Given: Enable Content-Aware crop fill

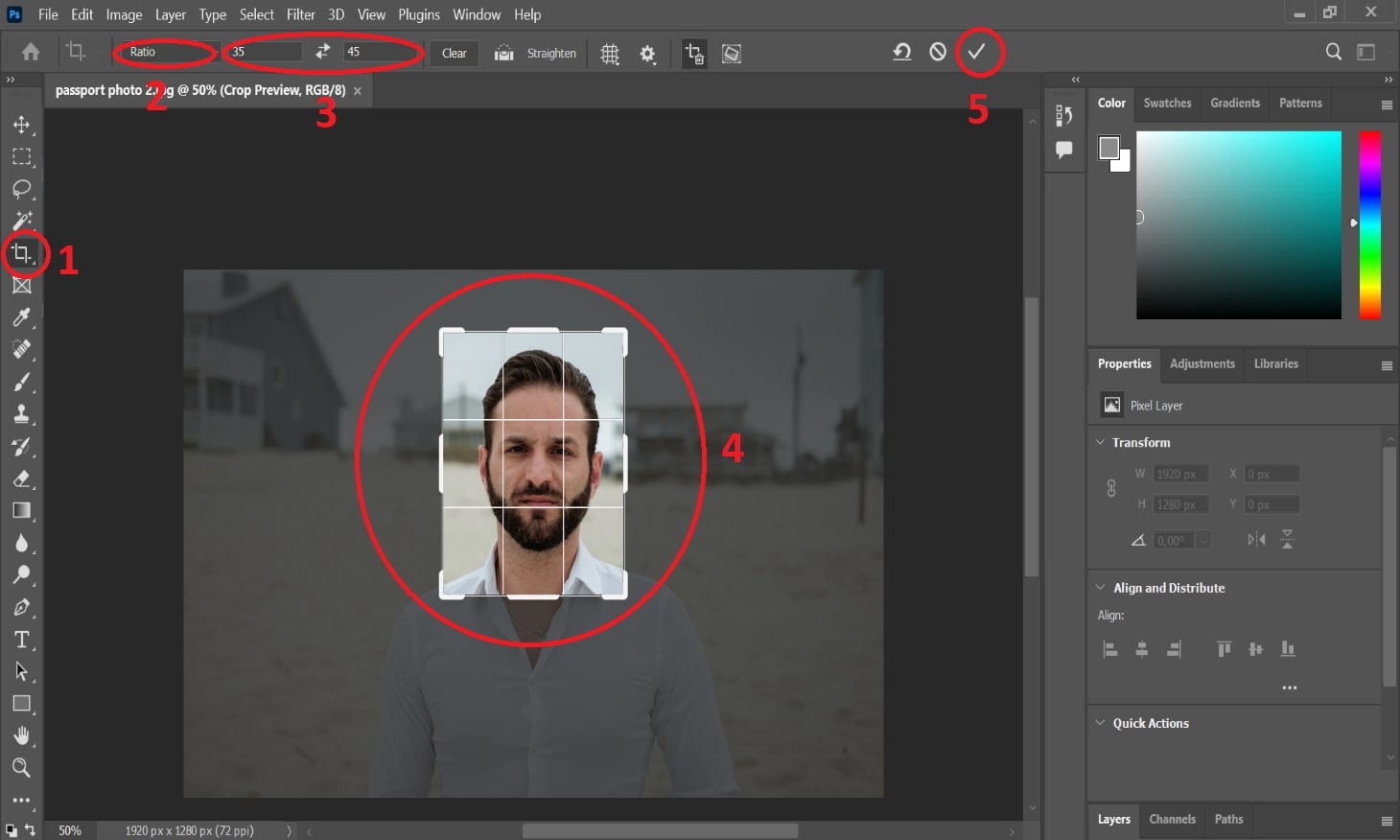Looking at the screenshot, I should (731, 54).
